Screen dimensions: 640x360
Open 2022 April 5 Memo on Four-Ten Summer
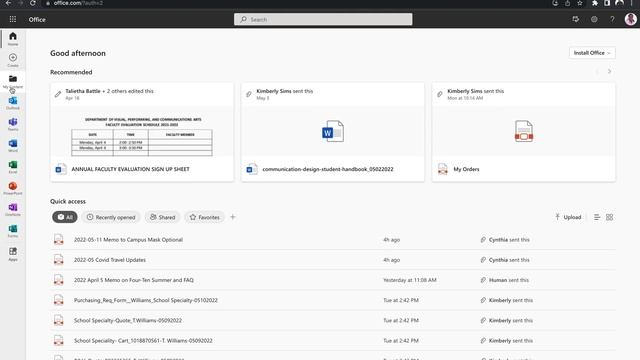coord(134,280)
